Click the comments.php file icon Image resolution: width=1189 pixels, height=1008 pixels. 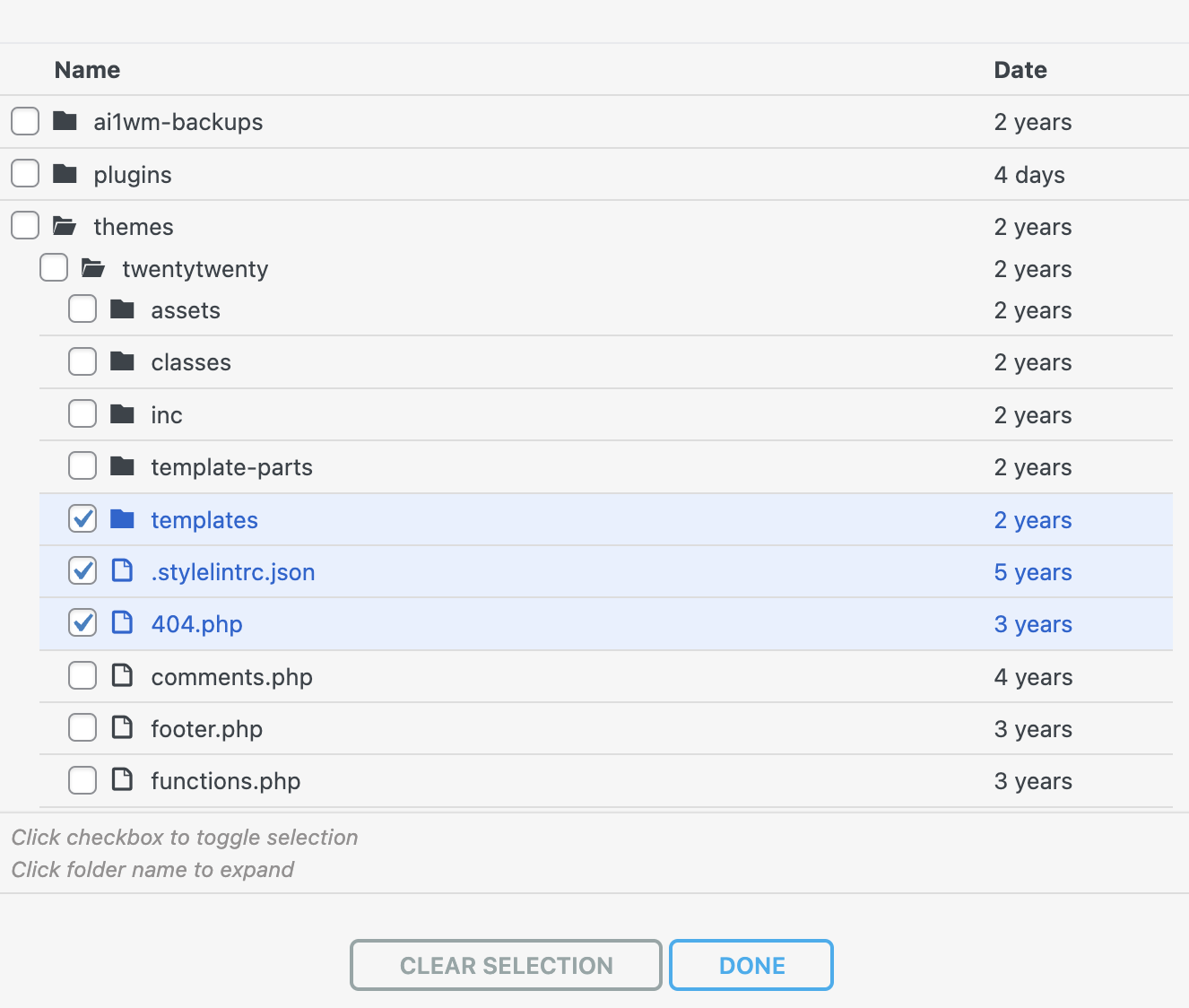tap(122, 676)
